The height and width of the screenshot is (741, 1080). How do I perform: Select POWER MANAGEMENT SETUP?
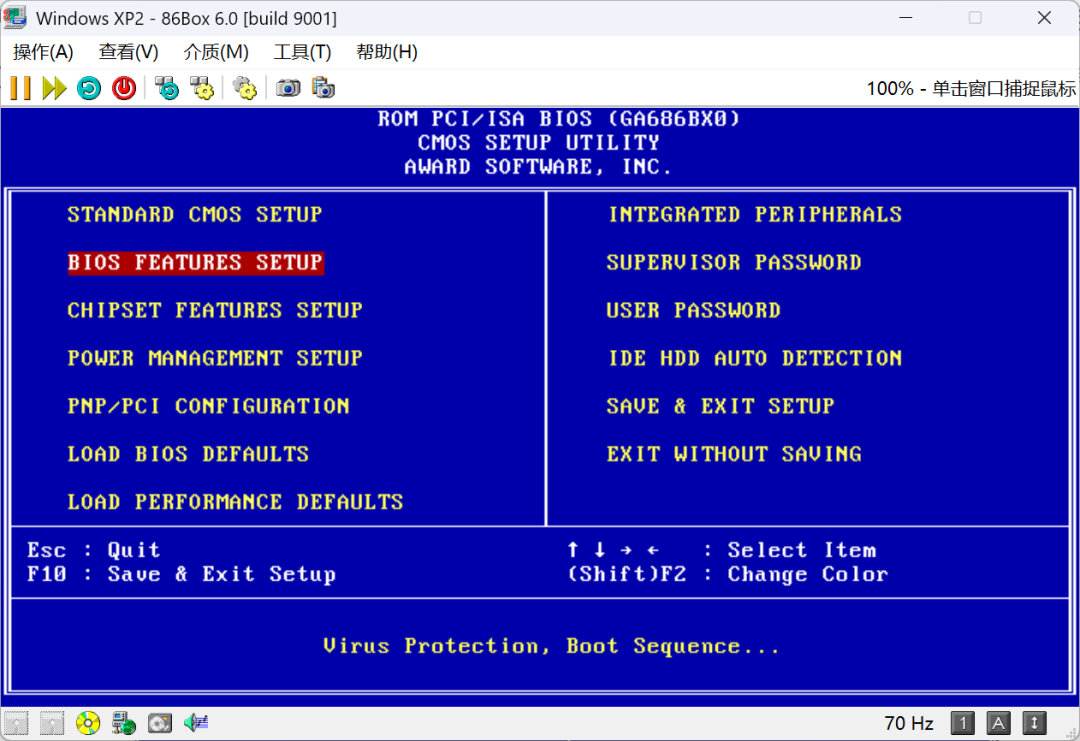[215, 358]
